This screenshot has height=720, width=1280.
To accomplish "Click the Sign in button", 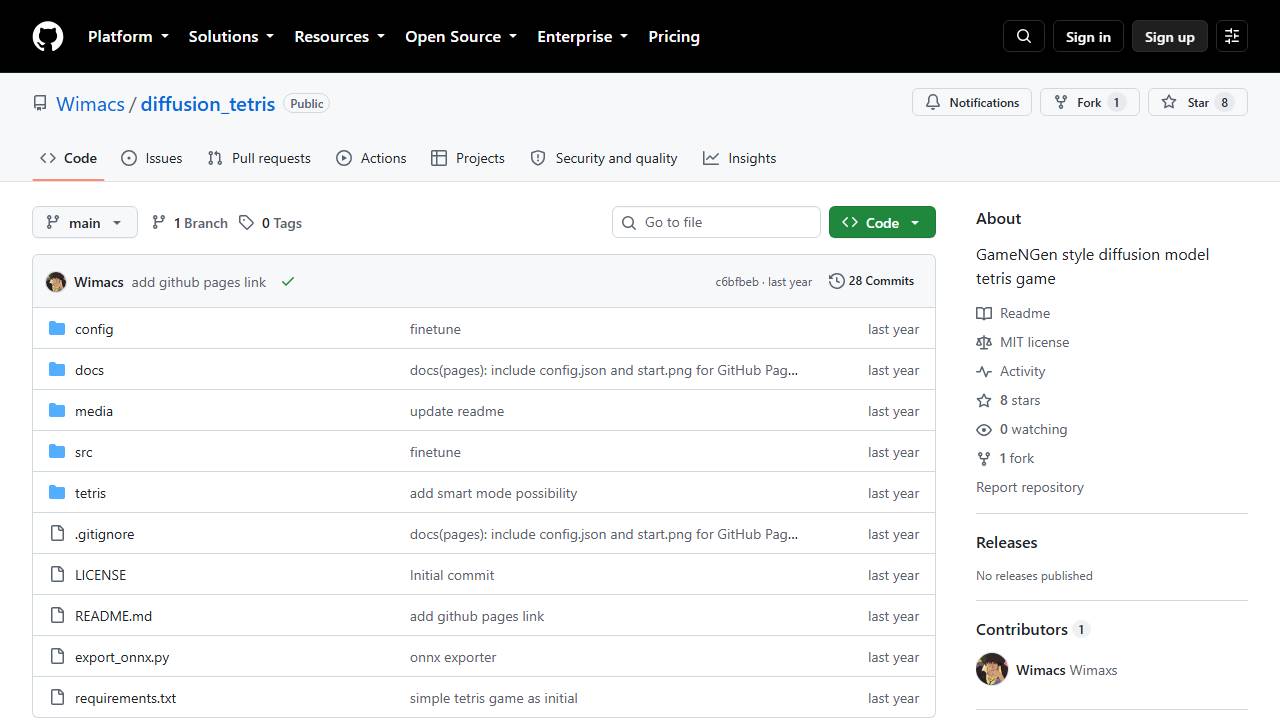I will coord(1088,36).
